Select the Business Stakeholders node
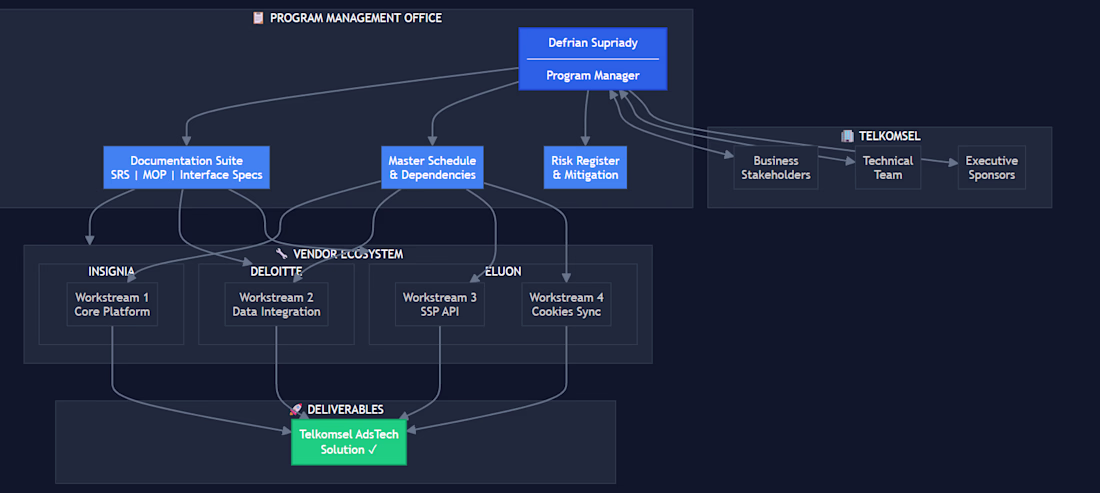This screenshot has height=493, width=1100. click(x=776, y=168)
